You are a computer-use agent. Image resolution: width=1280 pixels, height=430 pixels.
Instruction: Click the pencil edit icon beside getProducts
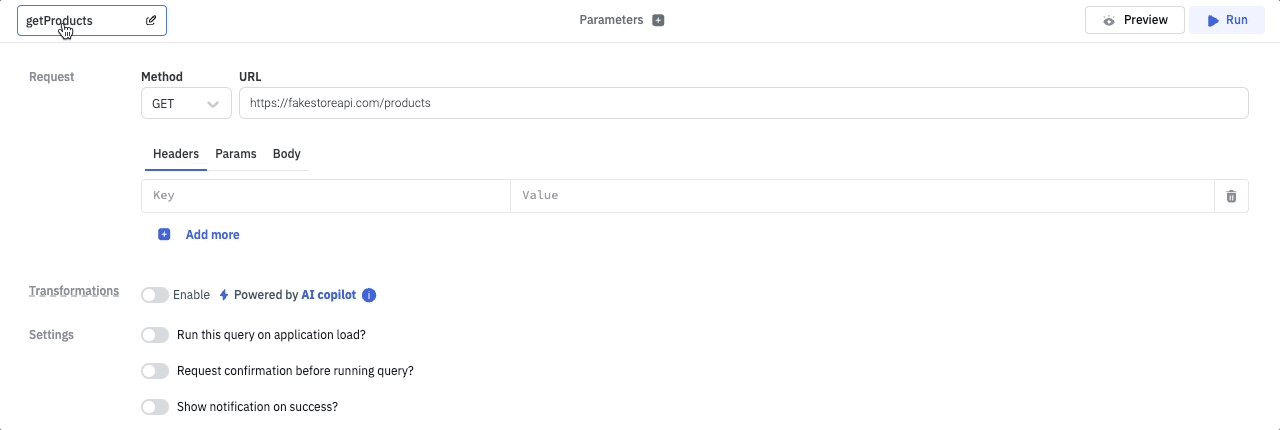click(151, 20)
